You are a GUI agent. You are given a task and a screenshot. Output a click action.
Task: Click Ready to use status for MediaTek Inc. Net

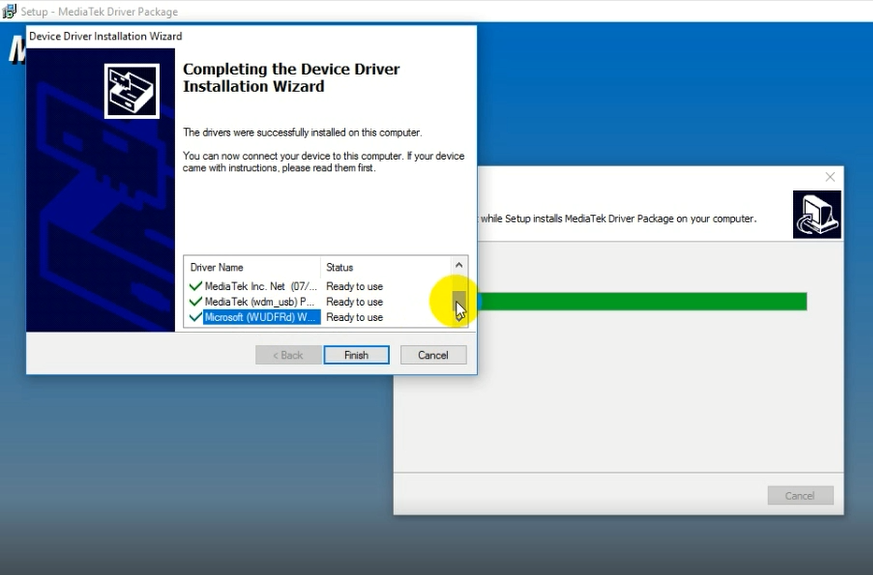pyautogui.click(x=355, y=286)
